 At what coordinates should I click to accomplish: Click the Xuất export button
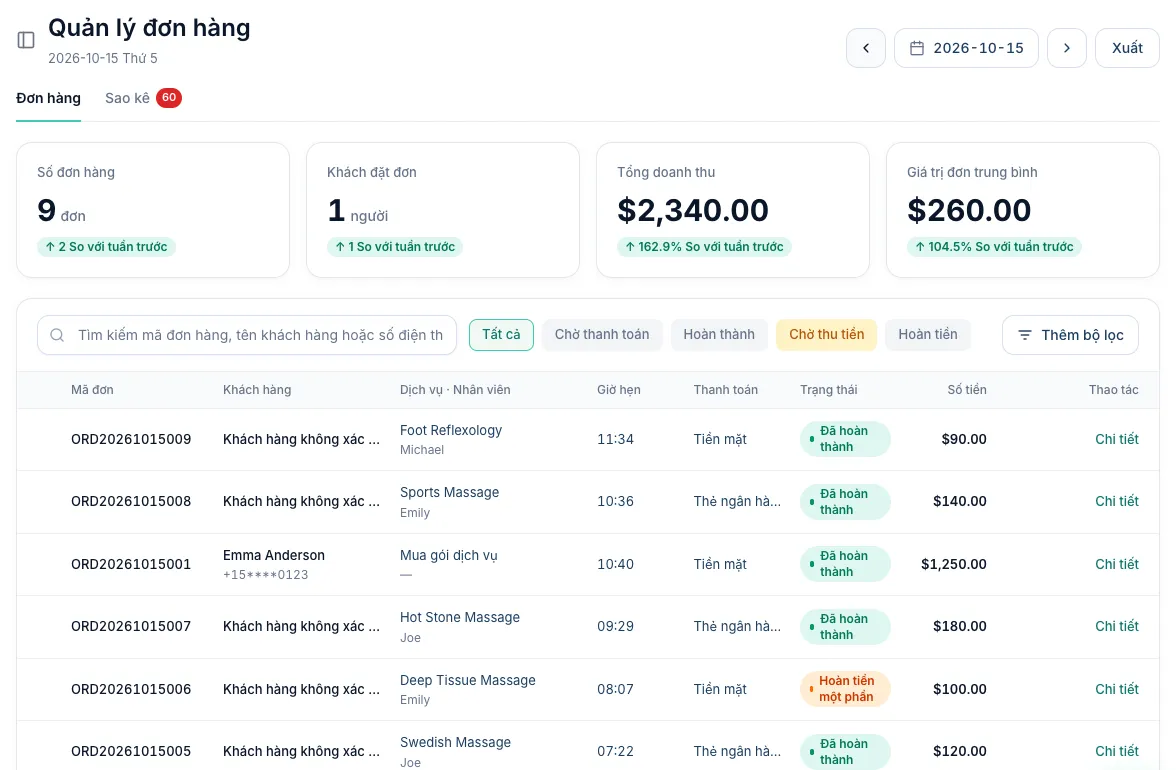pyautogui.click(x=1126, y=48)
